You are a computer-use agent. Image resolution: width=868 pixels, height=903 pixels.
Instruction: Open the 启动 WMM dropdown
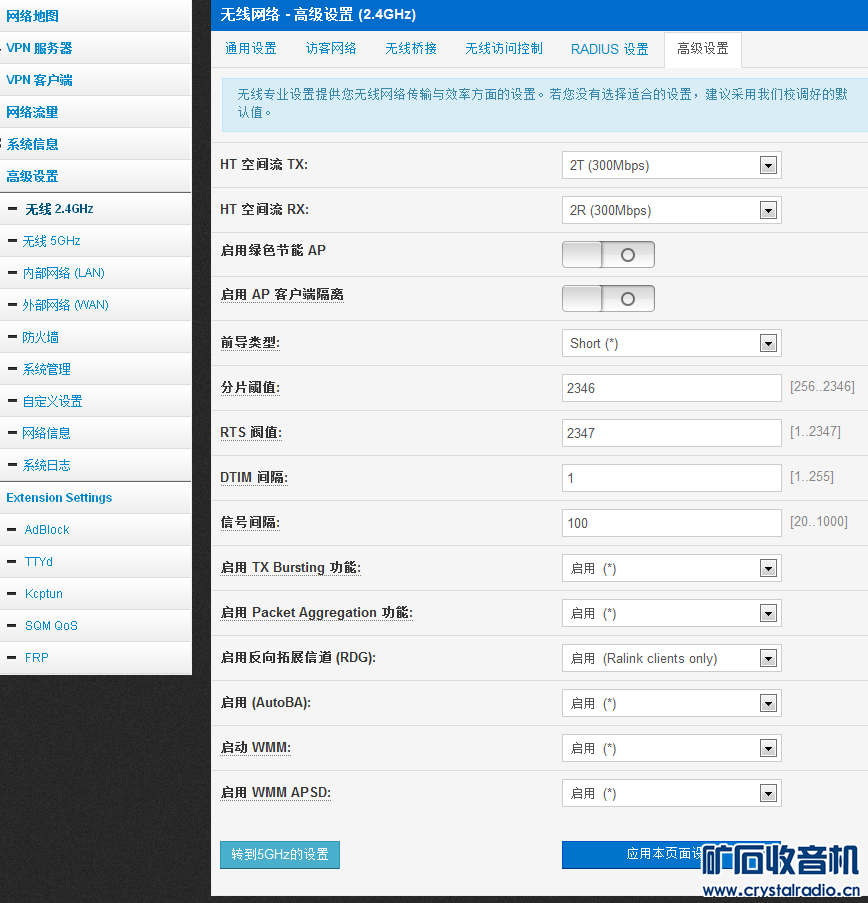(x=672, y=748)
